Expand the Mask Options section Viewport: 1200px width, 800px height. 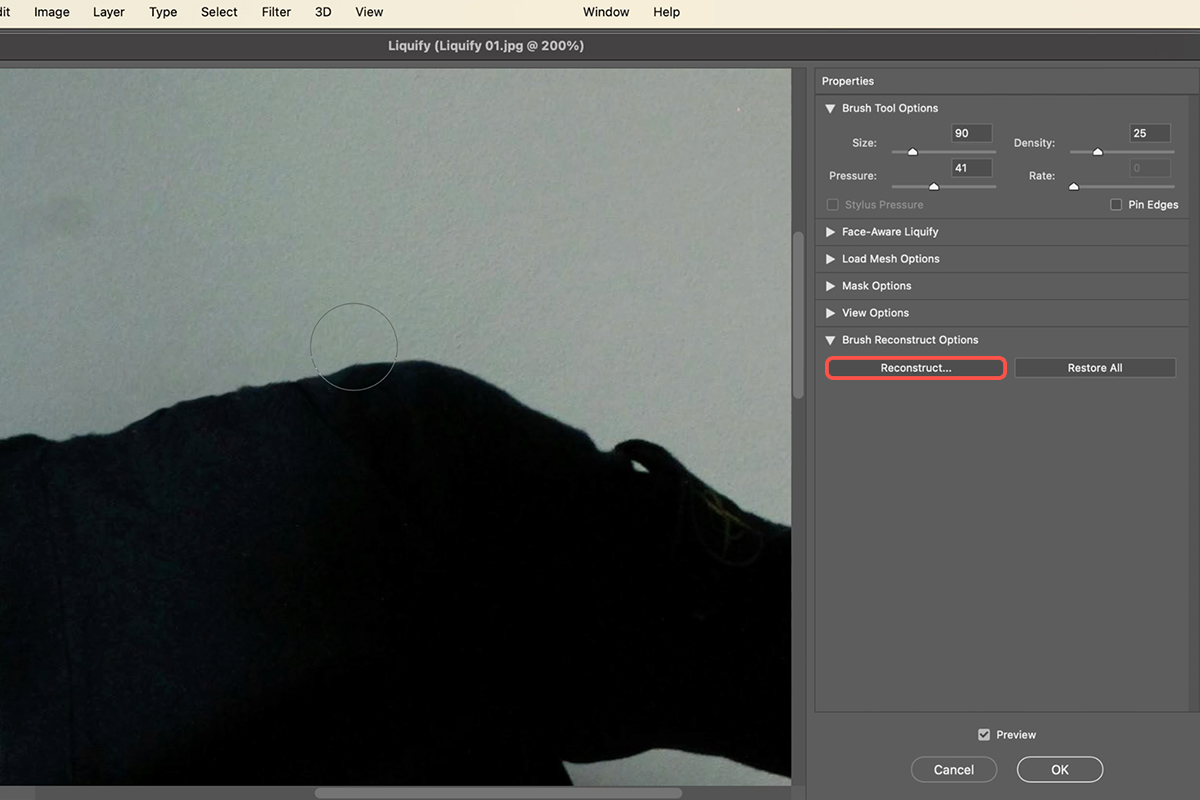point(830,286)
